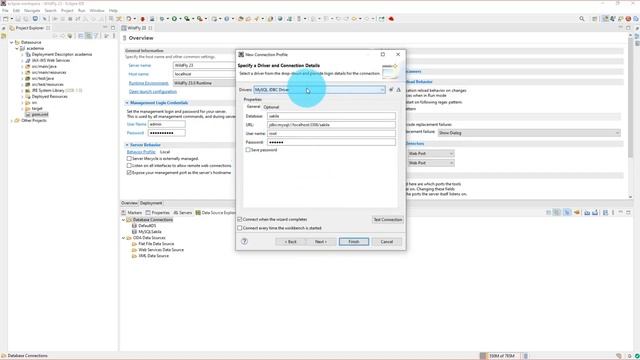
Task: Click the URL input field
Action: click(331, 124)
